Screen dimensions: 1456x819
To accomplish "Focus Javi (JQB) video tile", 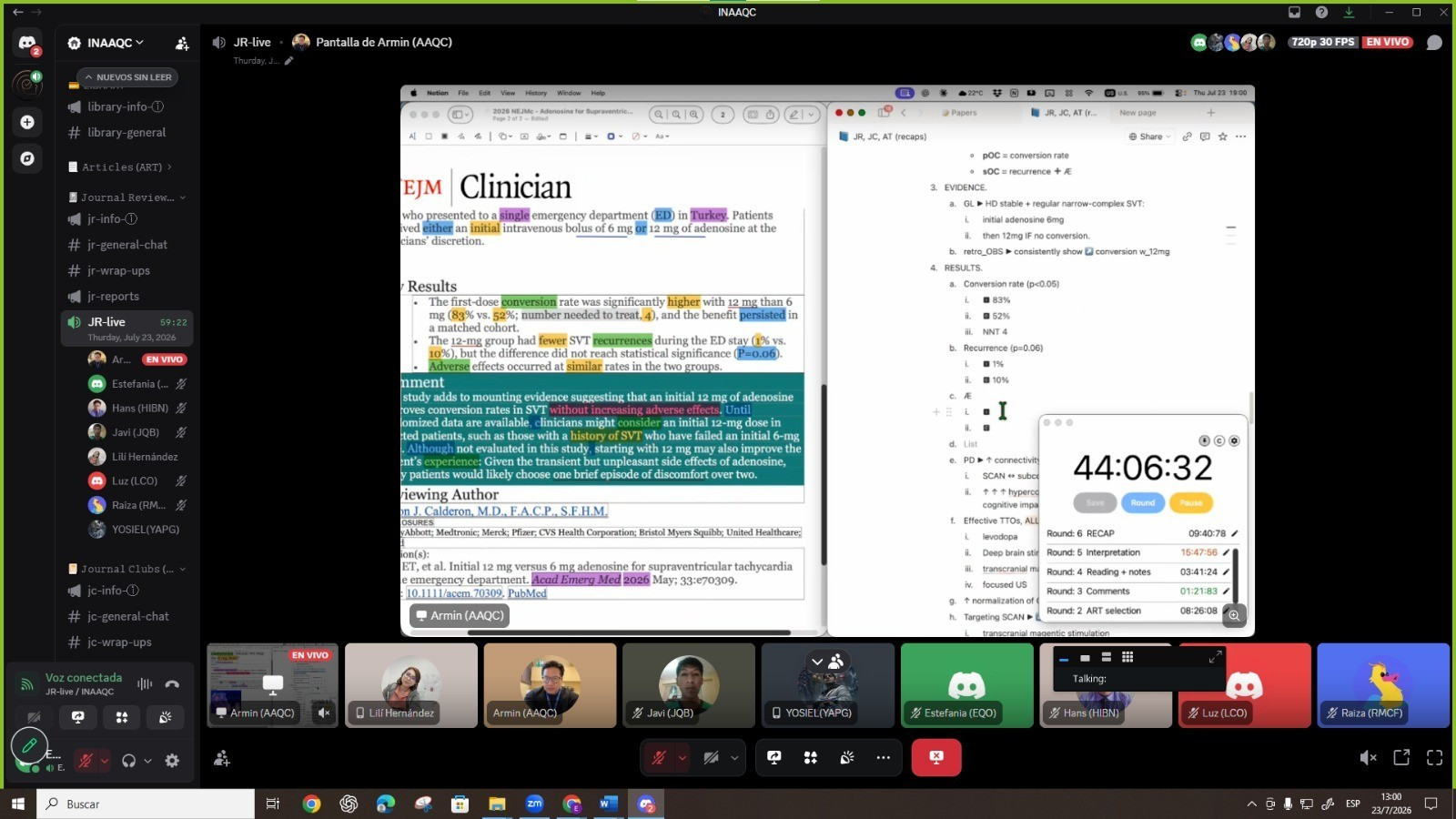I will pyautogui.click(x=688, y=685).
